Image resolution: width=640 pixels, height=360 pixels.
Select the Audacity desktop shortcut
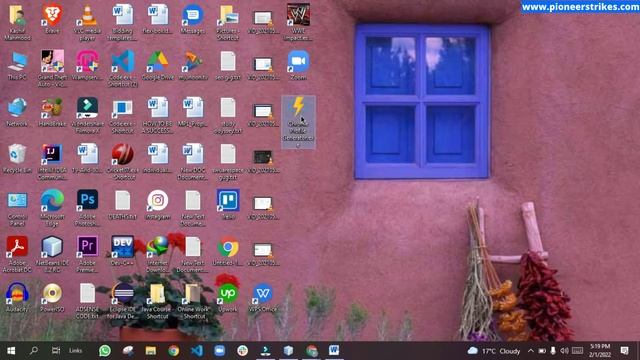click(x=17, y=298)
